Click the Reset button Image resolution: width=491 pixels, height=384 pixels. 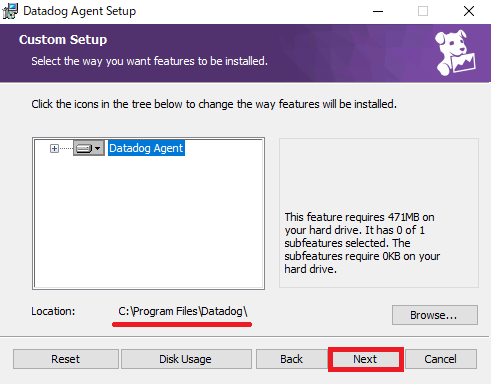point(66,359)
